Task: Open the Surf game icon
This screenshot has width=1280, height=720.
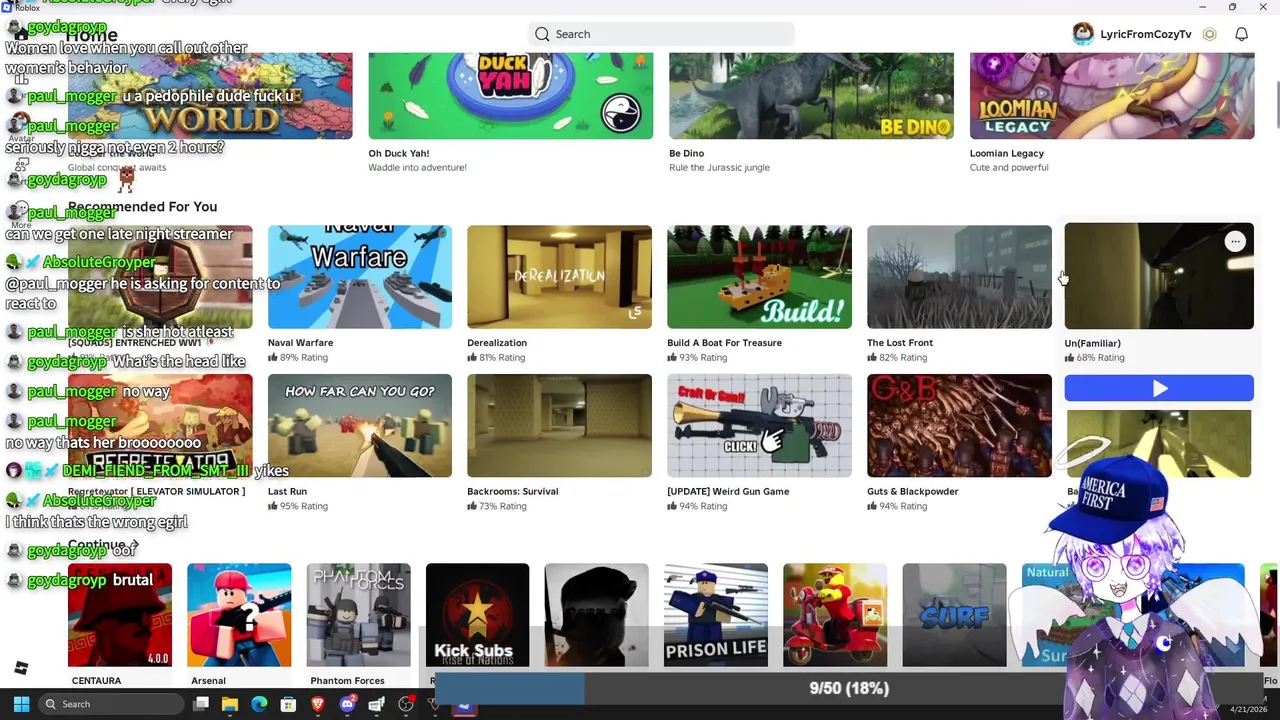Action: [x=954, y=615]
